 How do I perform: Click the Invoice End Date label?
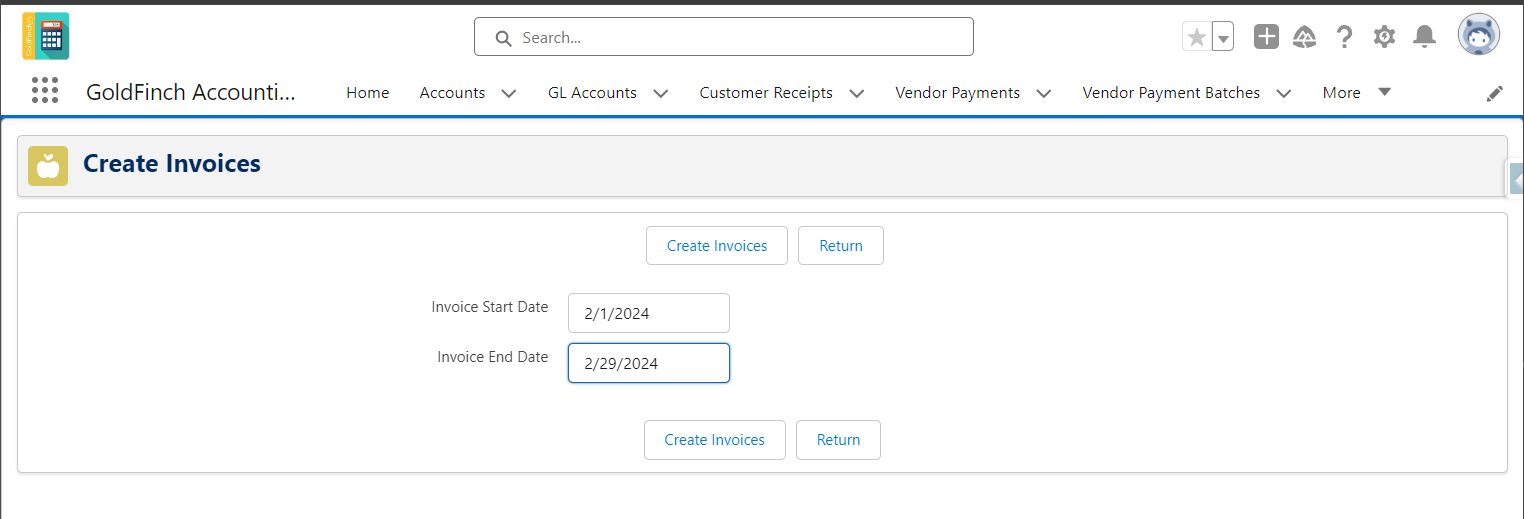pyautogui.click(x=493, y=357)
